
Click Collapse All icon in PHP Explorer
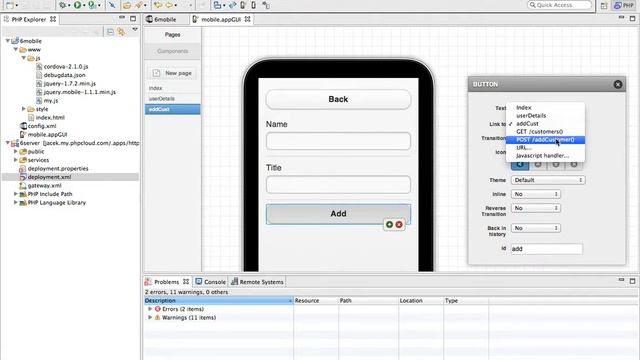point(110,31)
